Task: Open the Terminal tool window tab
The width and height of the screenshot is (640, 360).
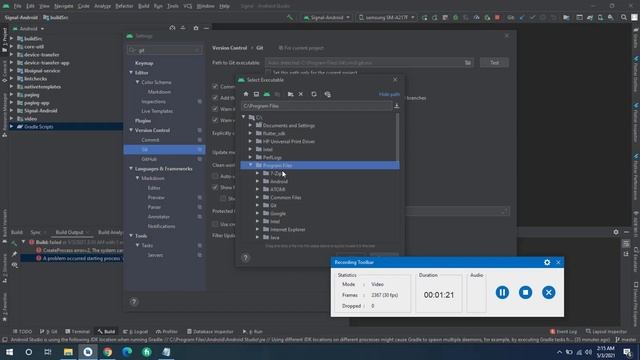Action: [78, 331]
